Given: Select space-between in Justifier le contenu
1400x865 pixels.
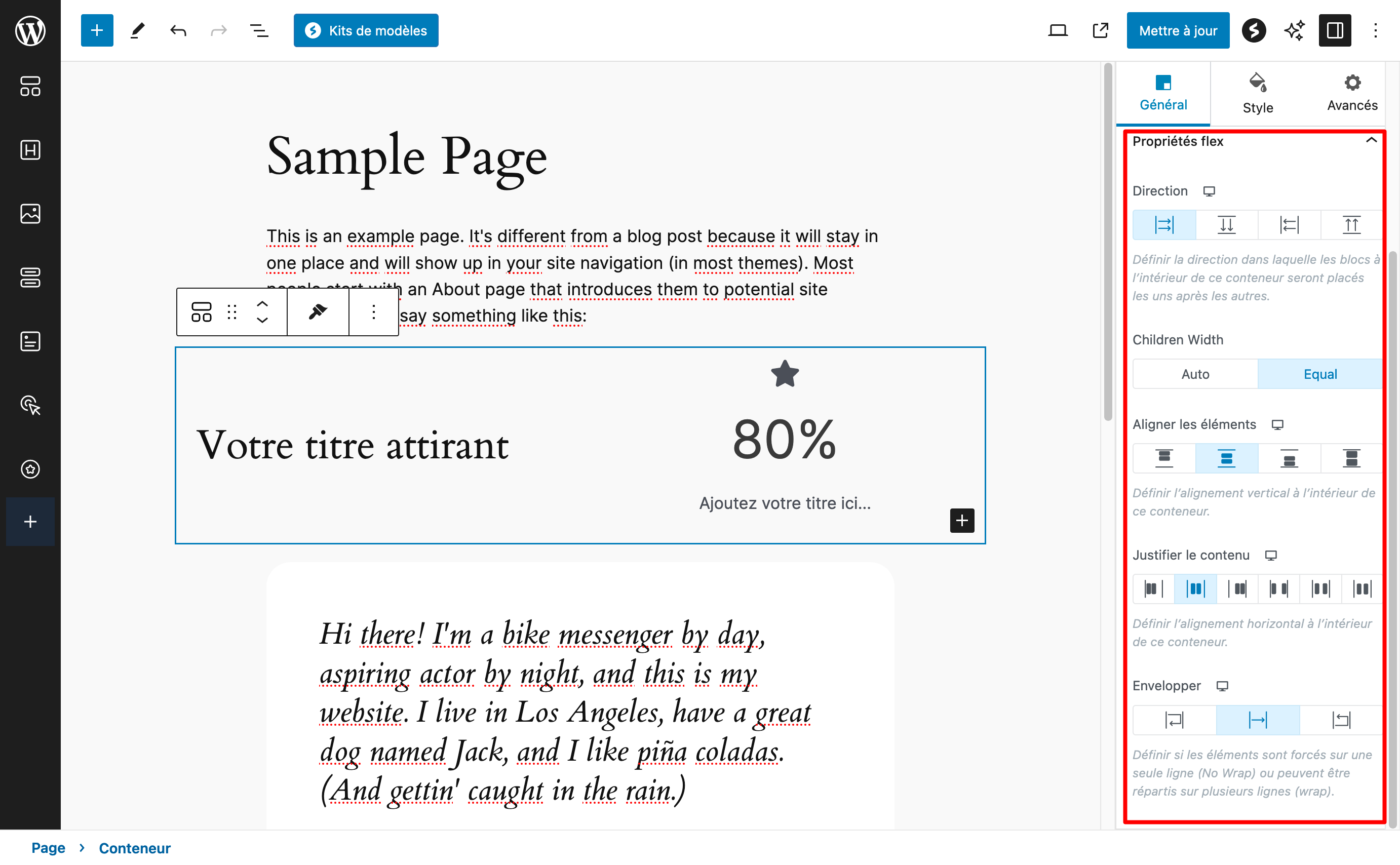Looking at the screenshot, I should click(x=1279, y=588).
